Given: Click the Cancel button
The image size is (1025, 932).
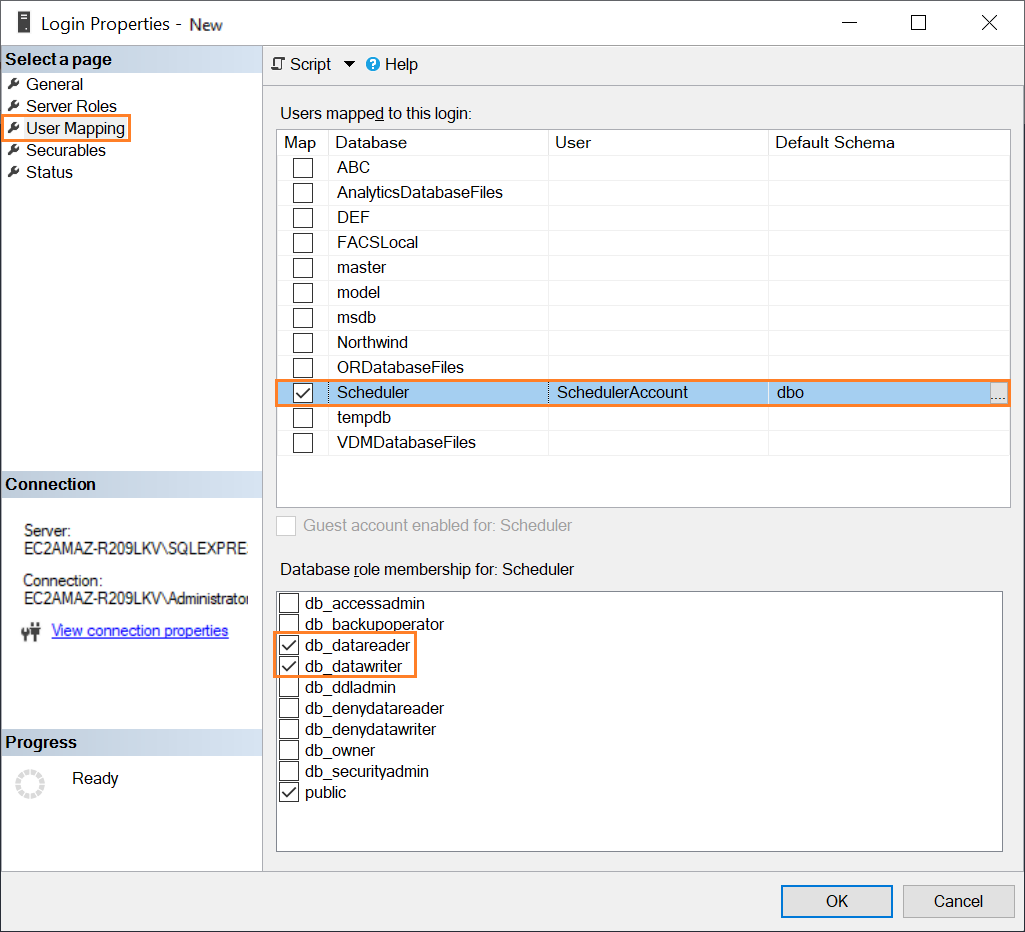Looking at the screenshot, I should coord(958,901).
